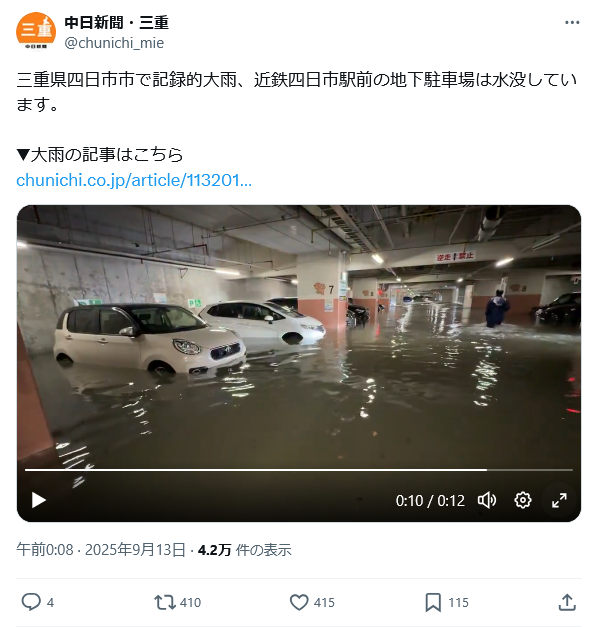Enter fullscreen video mode
This screenshot has height=627, width=598.
(x=559, y=500)
